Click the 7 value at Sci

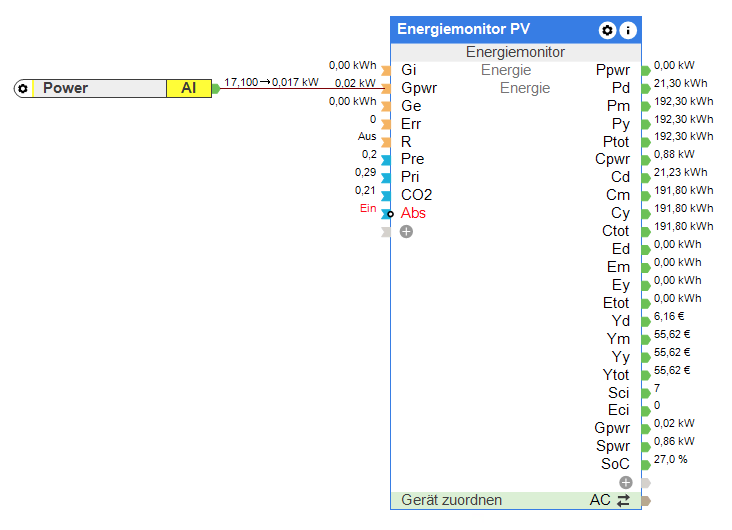(657, 388)
